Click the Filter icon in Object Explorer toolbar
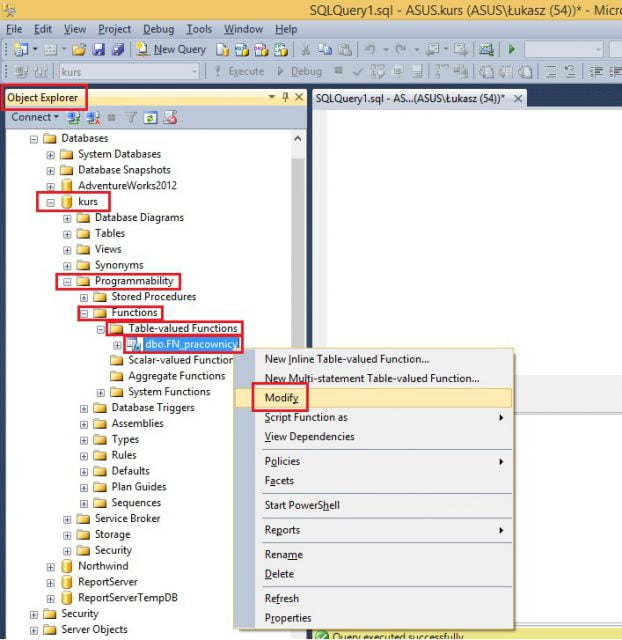This screenshot has height=640, width=622. point(131,117)
